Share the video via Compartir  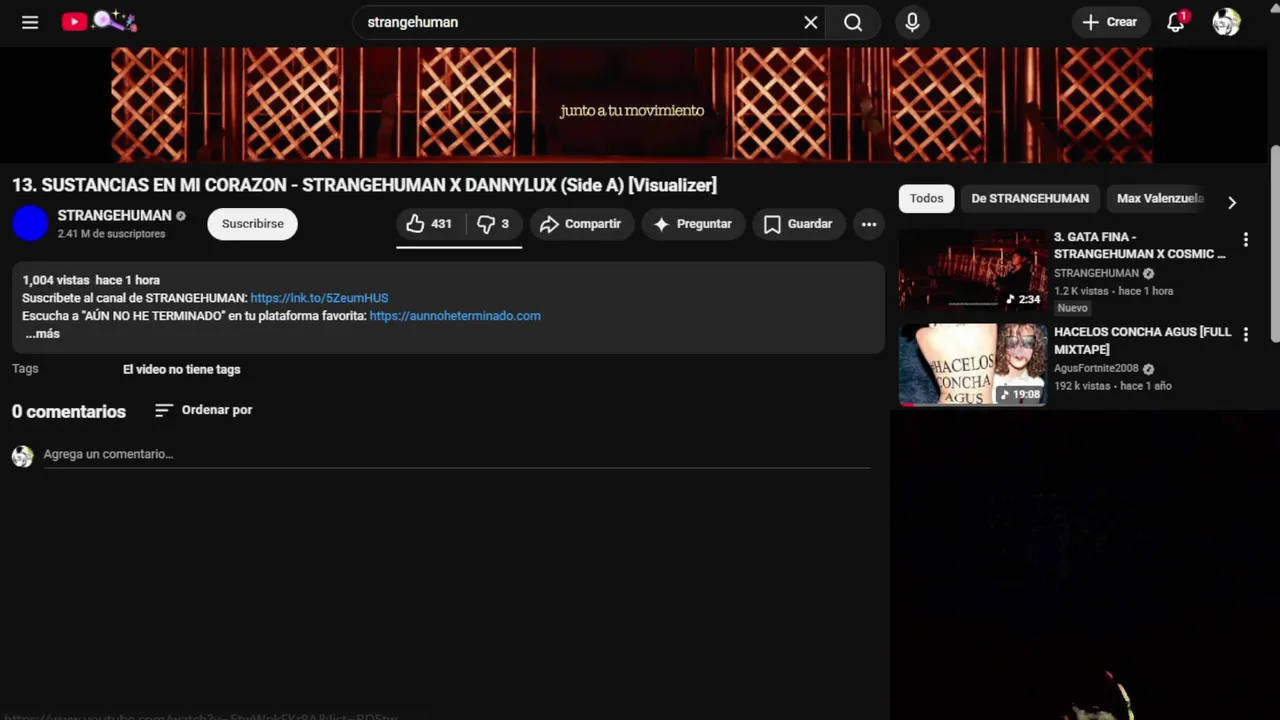click(x=581, y=224)
